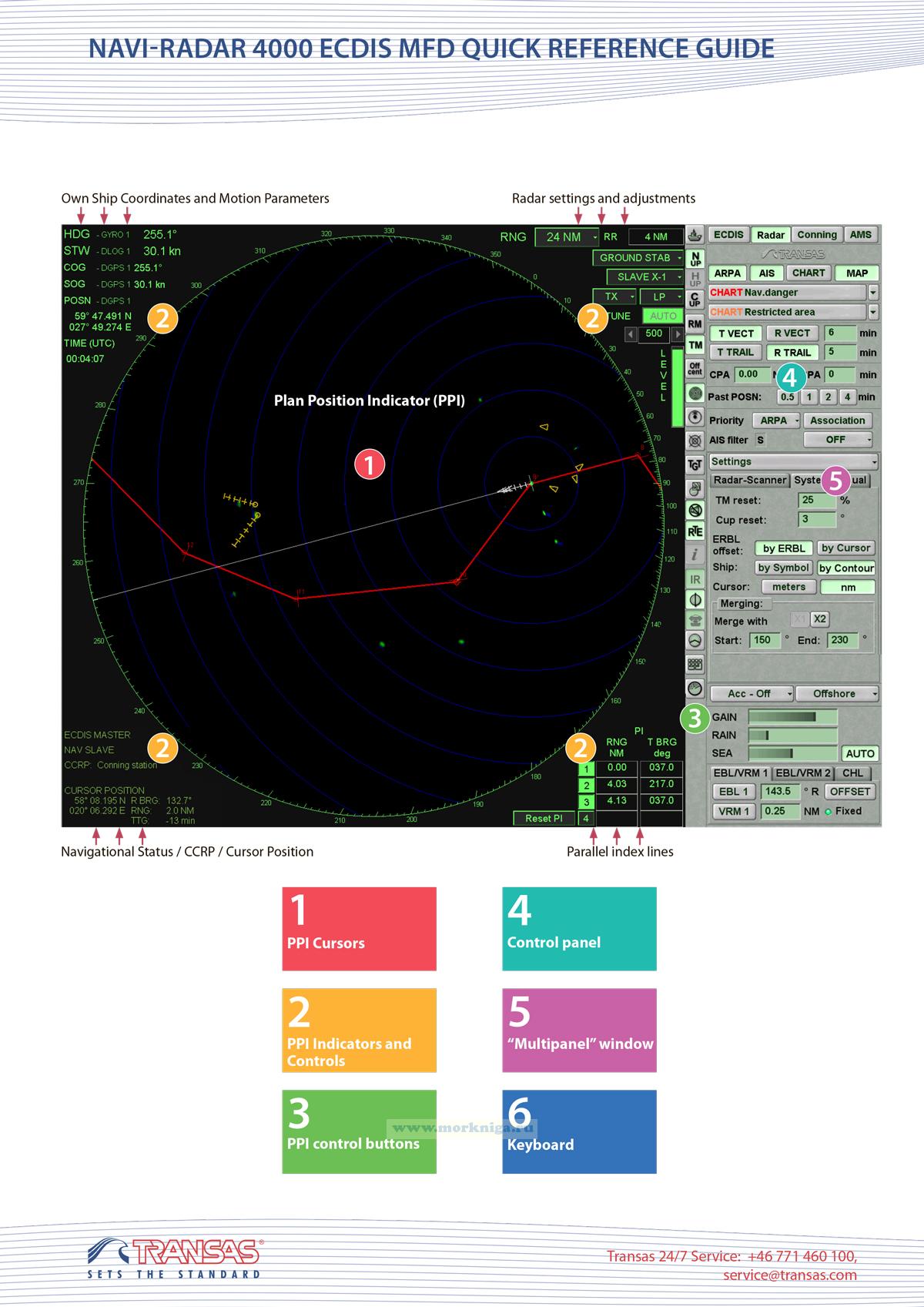Click the Reset PI button
The image size is (924, 1307).
(x=544, y=819)
